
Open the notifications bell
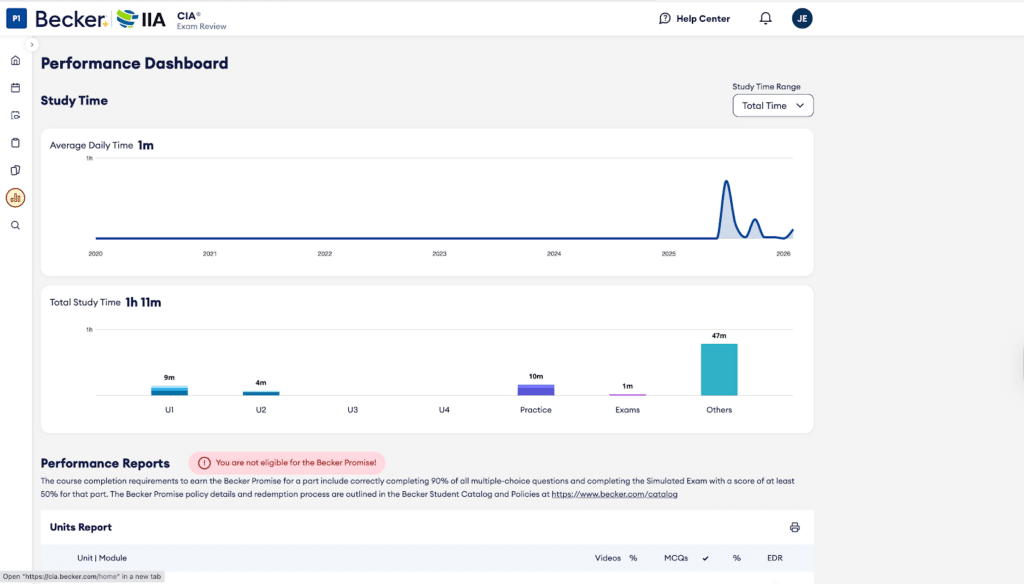[x=765, y=18]
